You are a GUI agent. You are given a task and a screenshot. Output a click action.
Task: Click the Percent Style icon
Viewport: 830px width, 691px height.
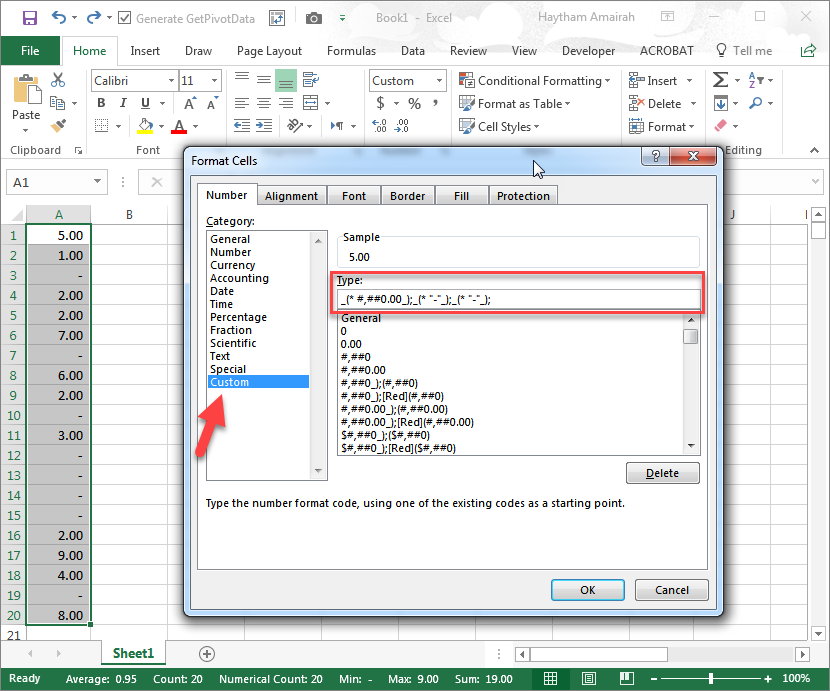point(414,103)
